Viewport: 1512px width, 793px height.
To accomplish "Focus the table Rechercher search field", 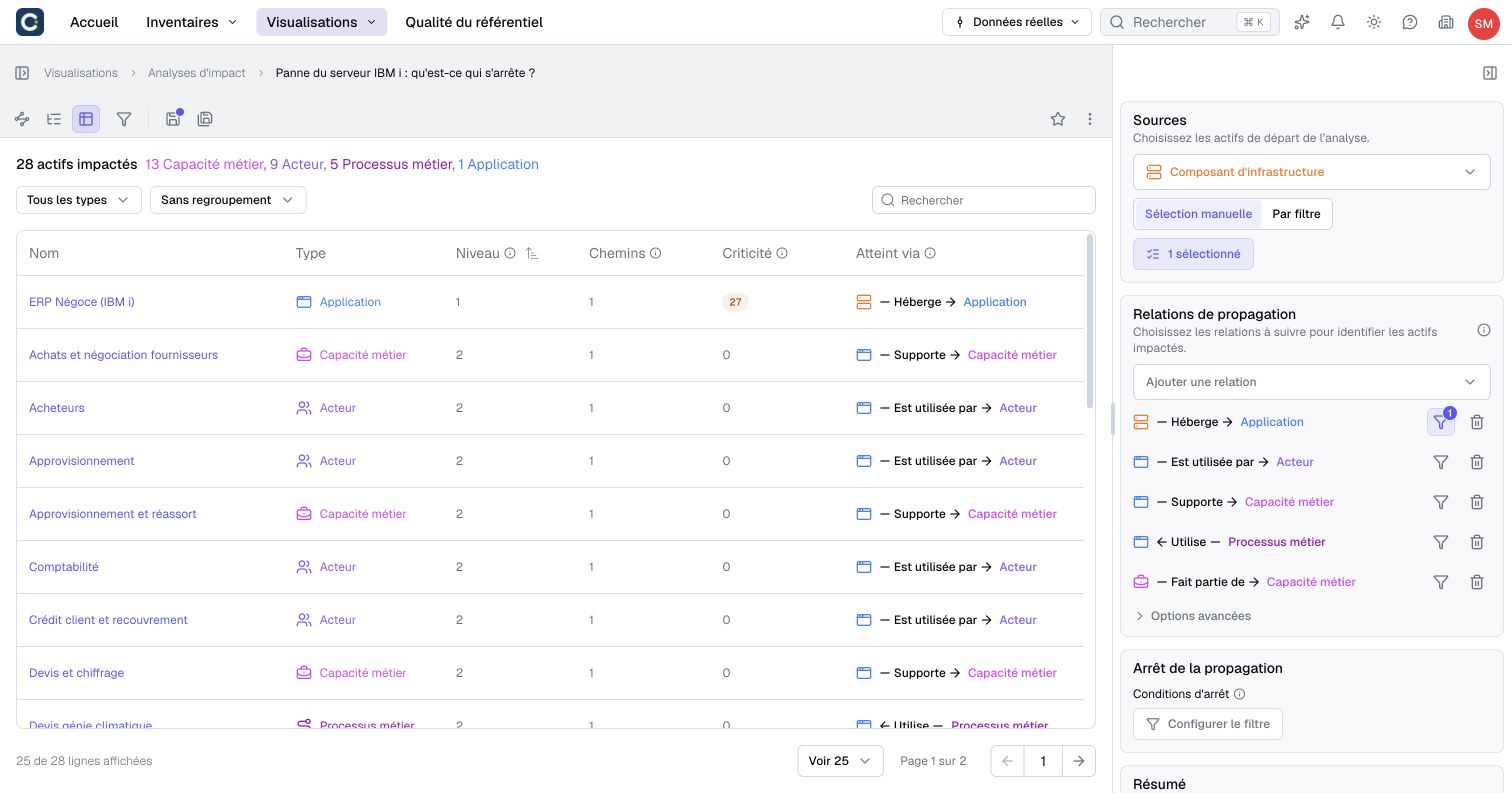I will (984, 200).
